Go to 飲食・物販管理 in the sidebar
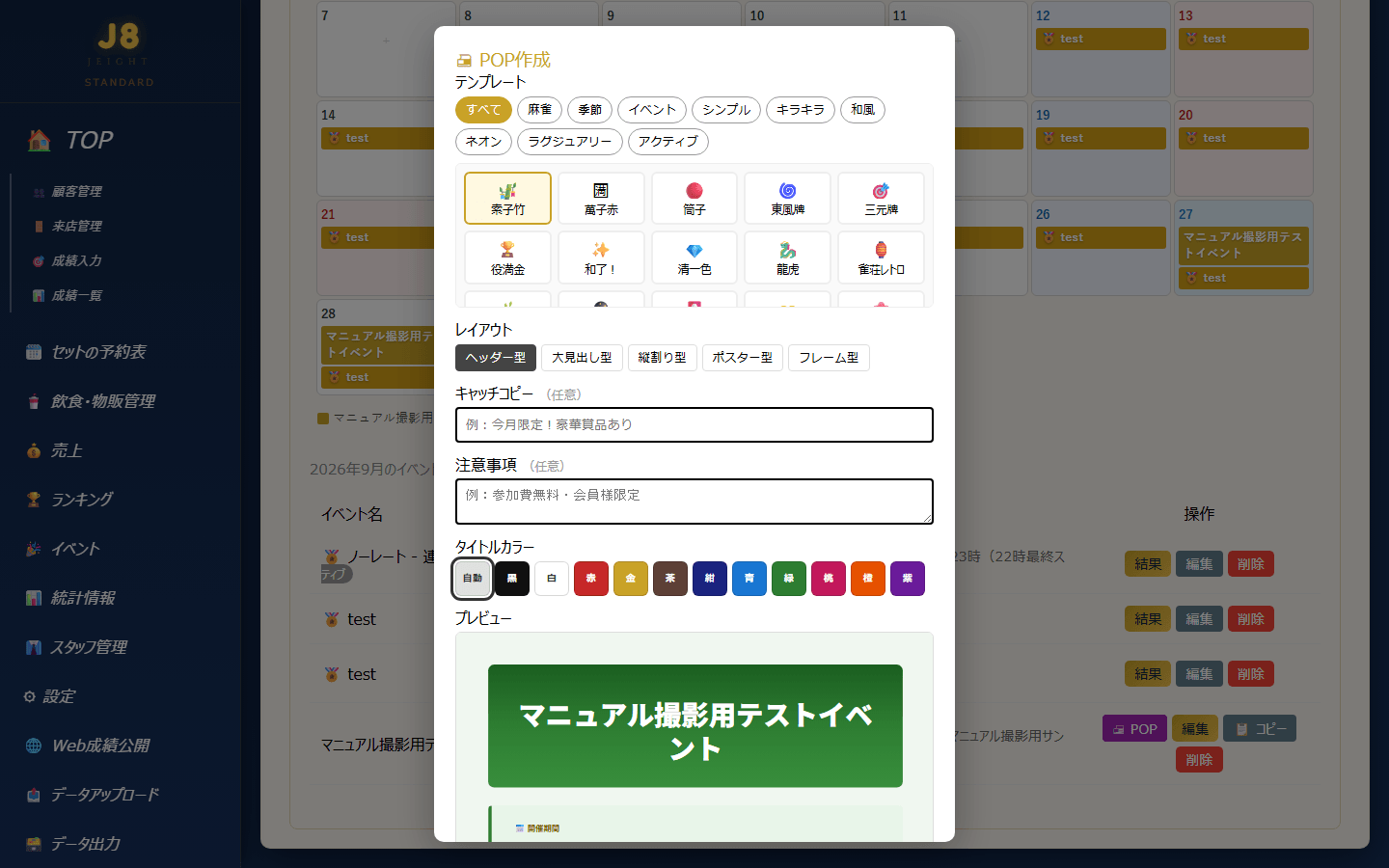The width and height of the screenshot is (1389, 868). click(x=91, y=401)
